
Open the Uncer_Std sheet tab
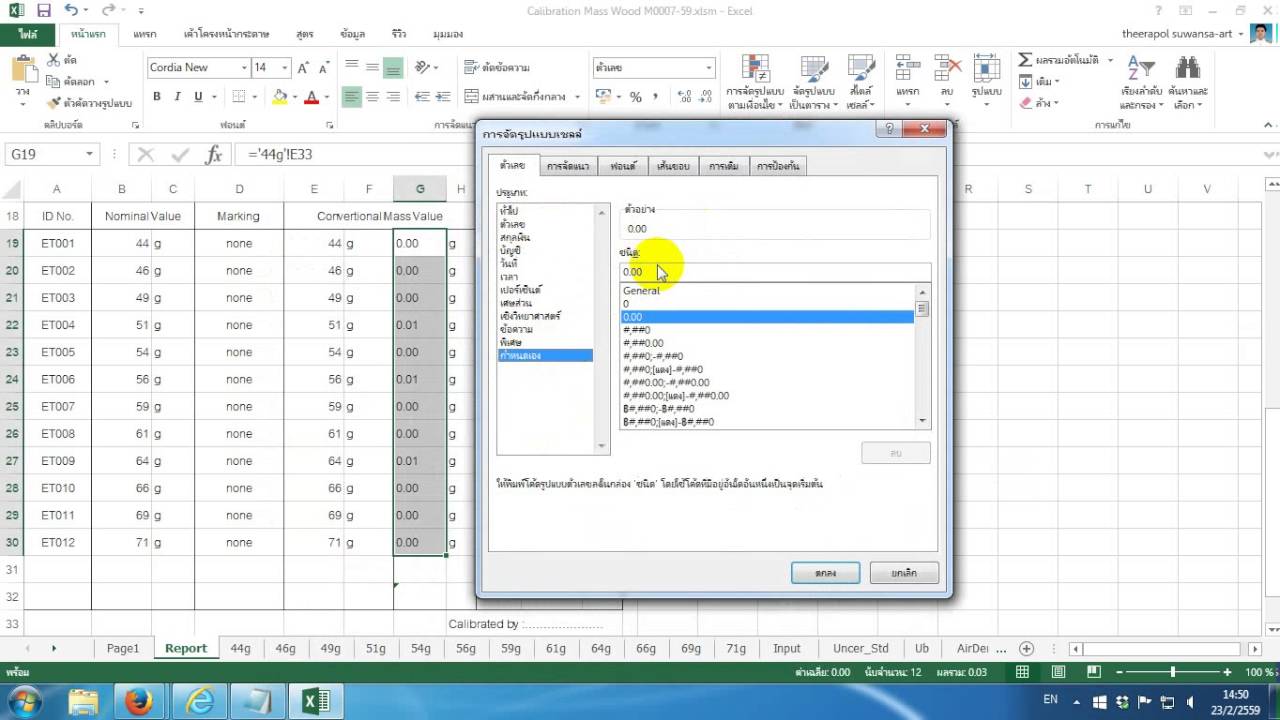click(860, 648)
